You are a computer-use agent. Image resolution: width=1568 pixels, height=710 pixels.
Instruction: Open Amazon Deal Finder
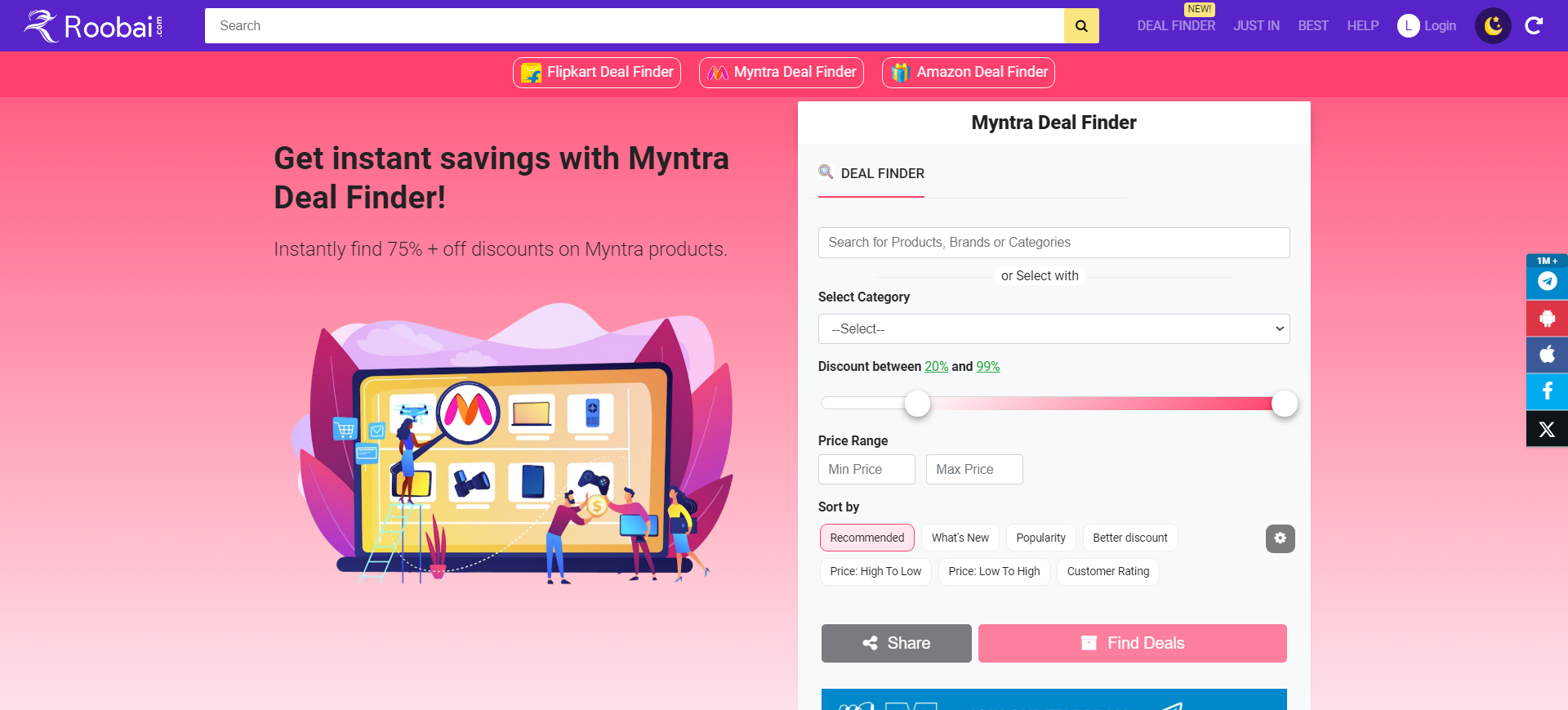969,73
